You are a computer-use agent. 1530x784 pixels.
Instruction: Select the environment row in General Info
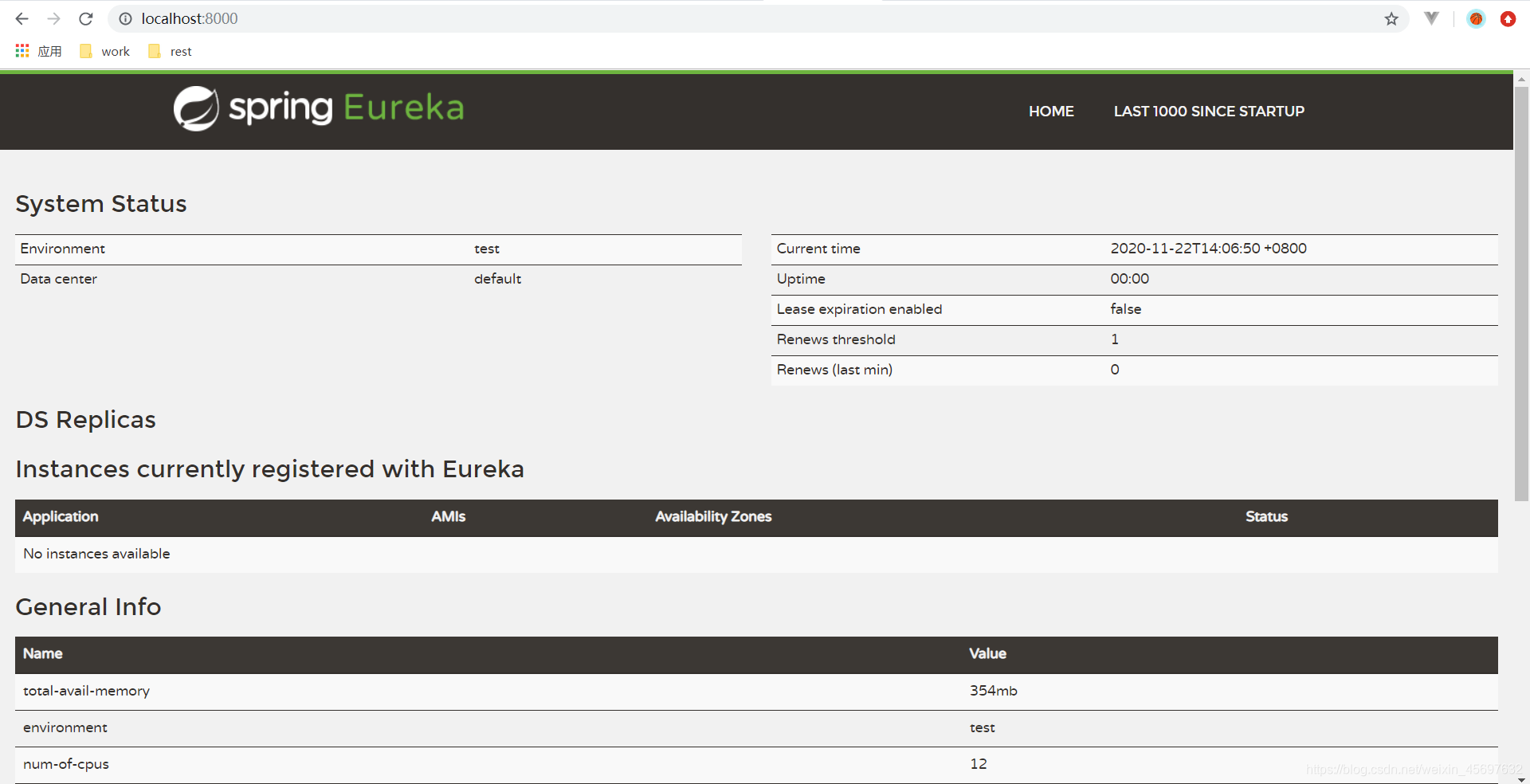(x=756, y=728)
